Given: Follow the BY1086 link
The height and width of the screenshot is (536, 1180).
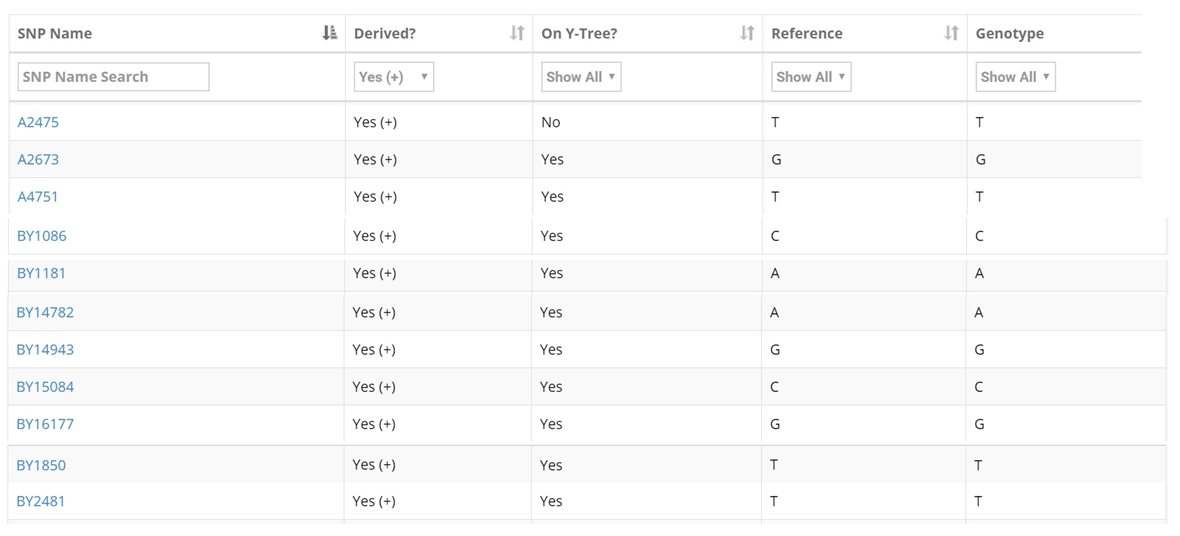Looking at the screenshot, I should coord(42,236).
